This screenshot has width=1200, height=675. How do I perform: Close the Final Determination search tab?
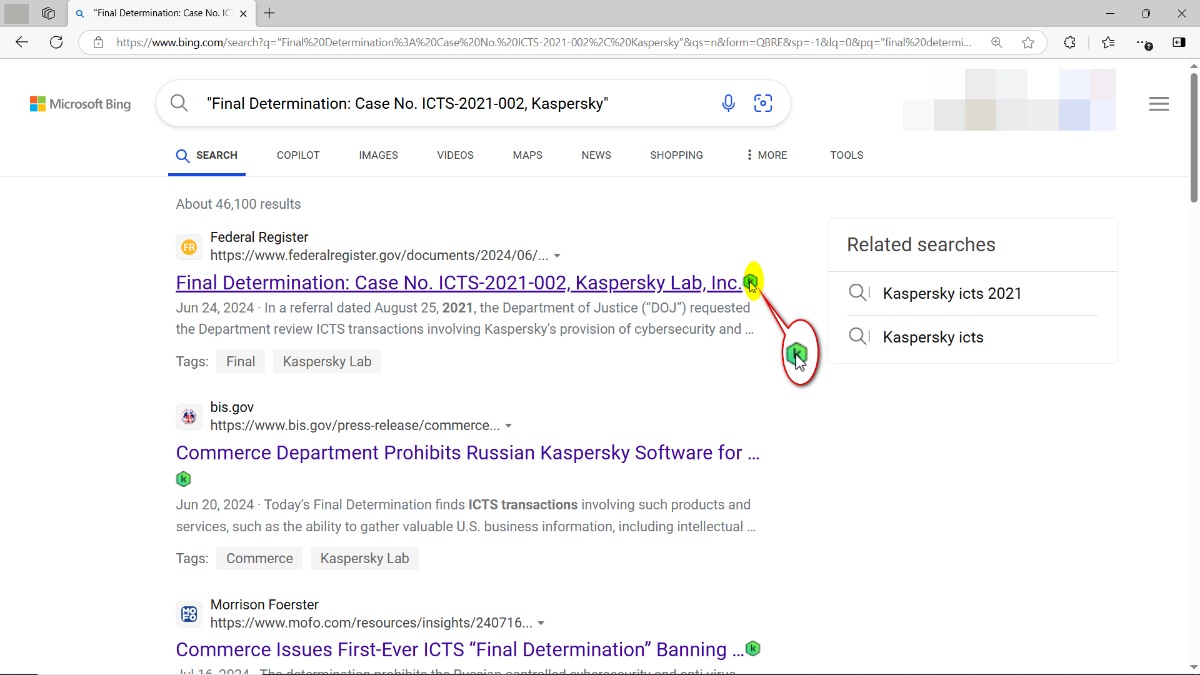tap(243, 14)
